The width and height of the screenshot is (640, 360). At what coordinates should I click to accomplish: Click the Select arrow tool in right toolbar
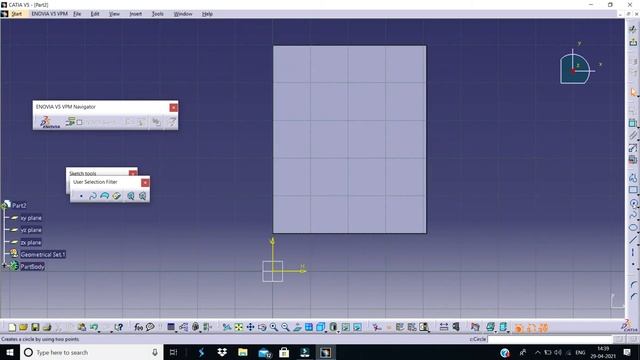[633, 92]
